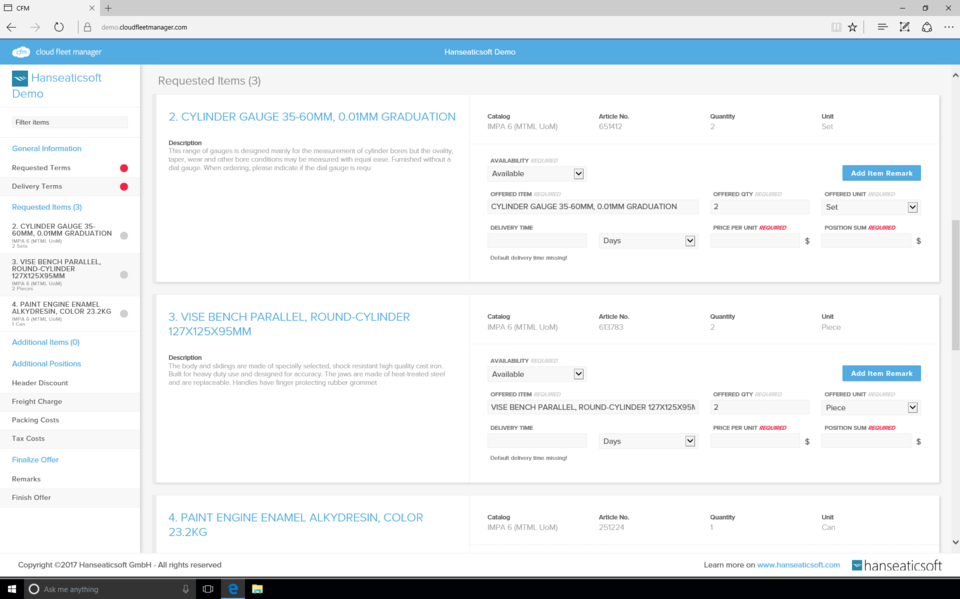The height and width of the screenshot is (599, 960).
Task: Click the Make a Web Note icon
Action: point(904,27)
